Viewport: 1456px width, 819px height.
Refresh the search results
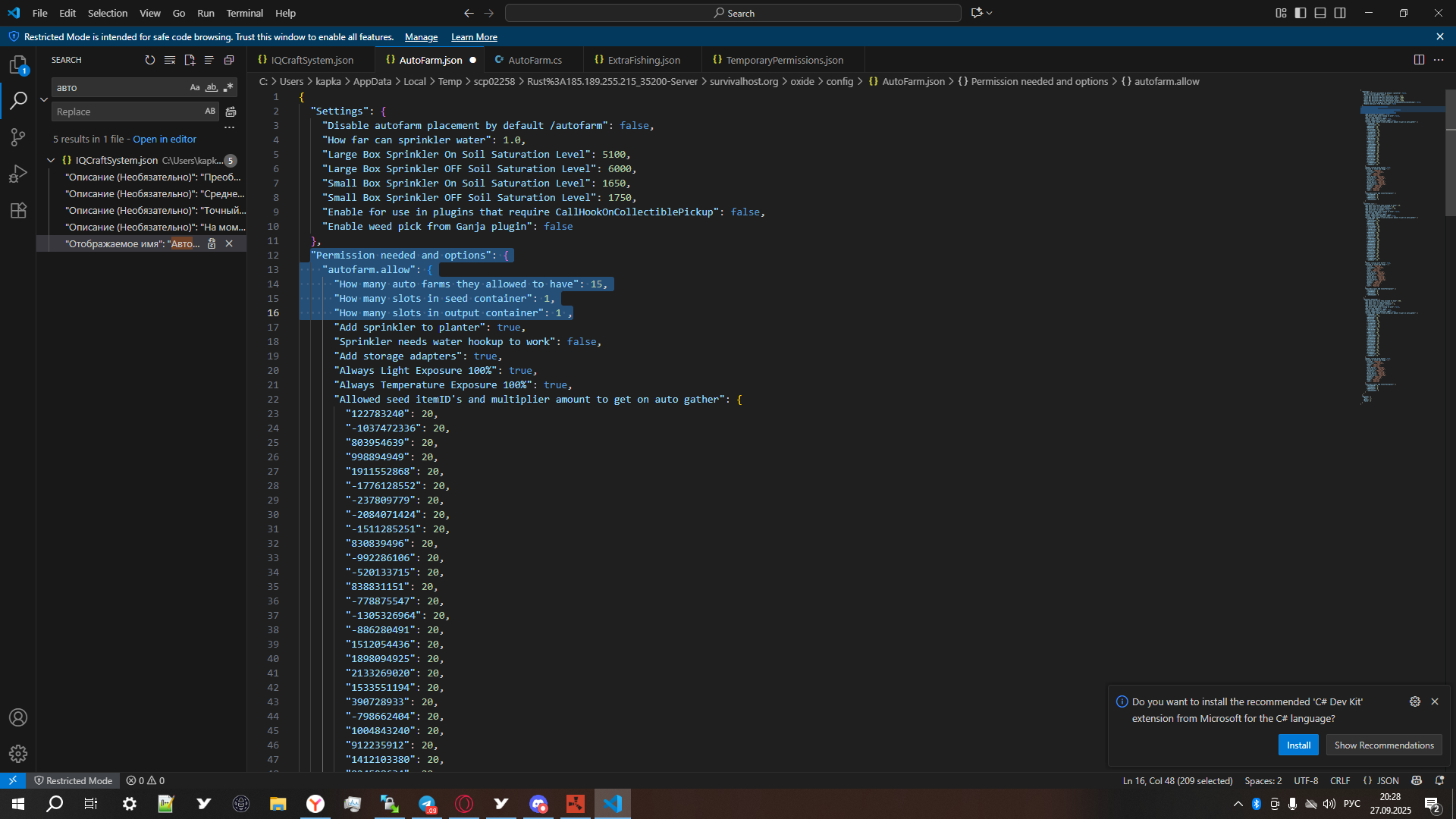[x=150, y=60]
